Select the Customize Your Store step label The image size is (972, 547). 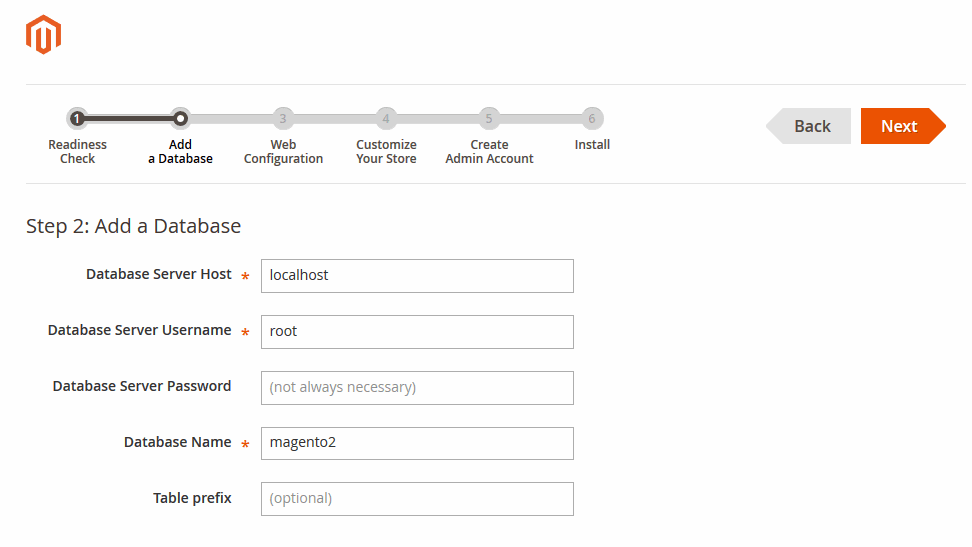386,152
